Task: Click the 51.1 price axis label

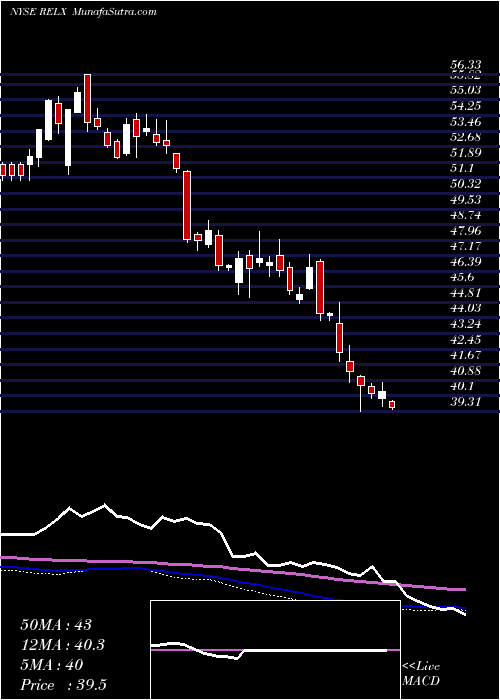Action: click(x=463, y=168)
